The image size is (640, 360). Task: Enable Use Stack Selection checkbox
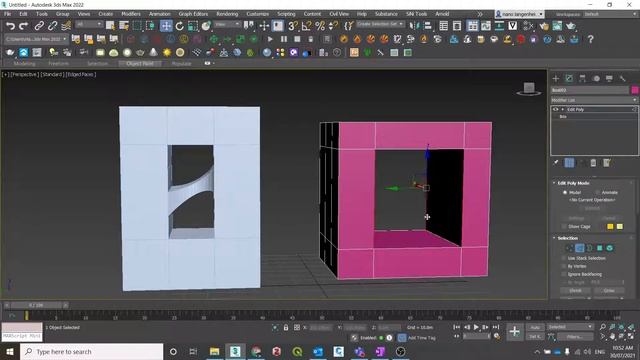pos(564,258)
